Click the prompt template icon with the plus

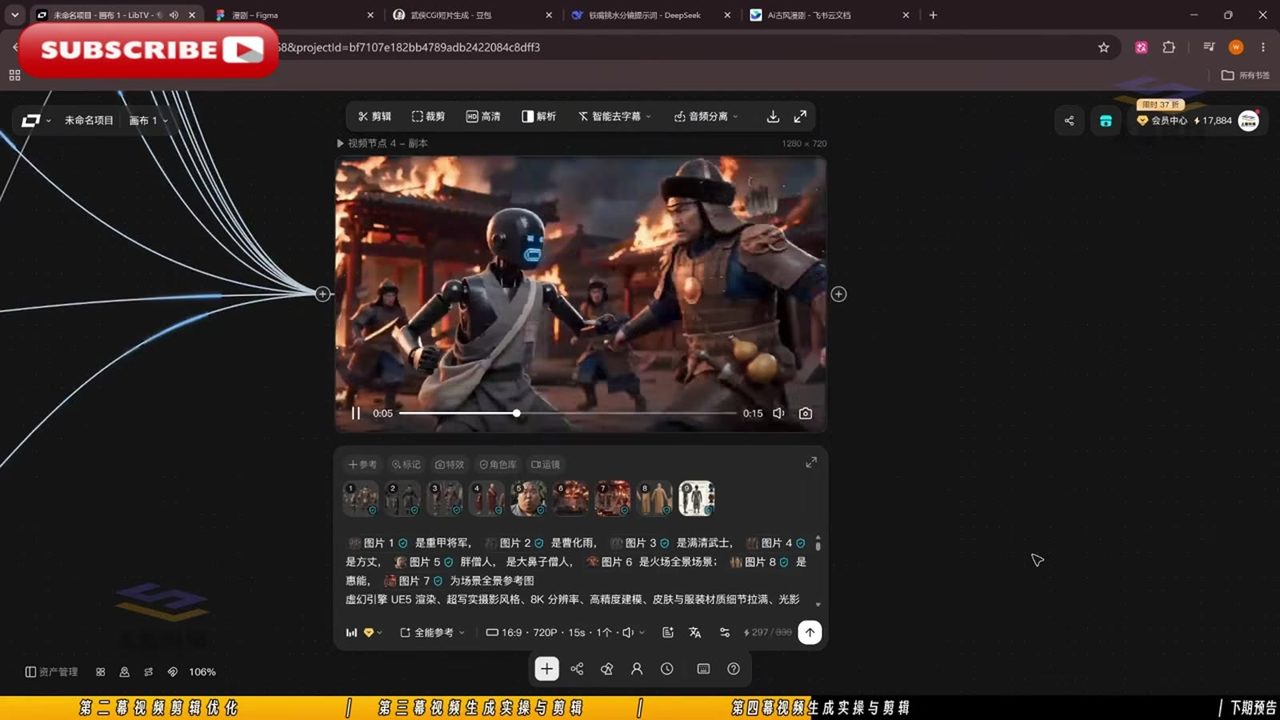(668, 632)
